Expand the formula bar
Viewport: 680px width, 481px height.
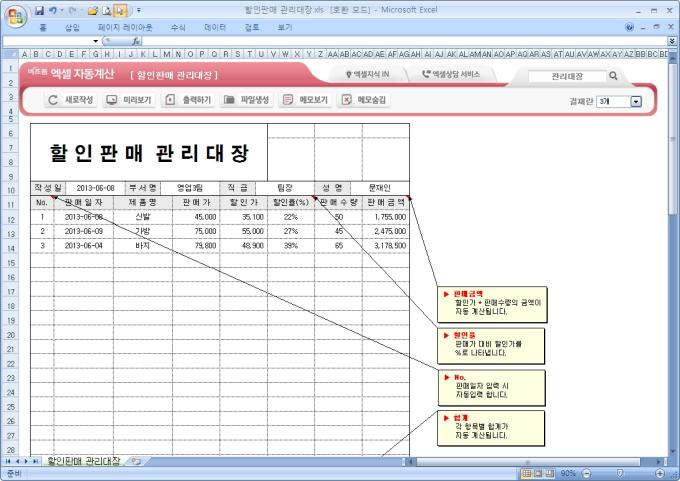pos(672,41)
